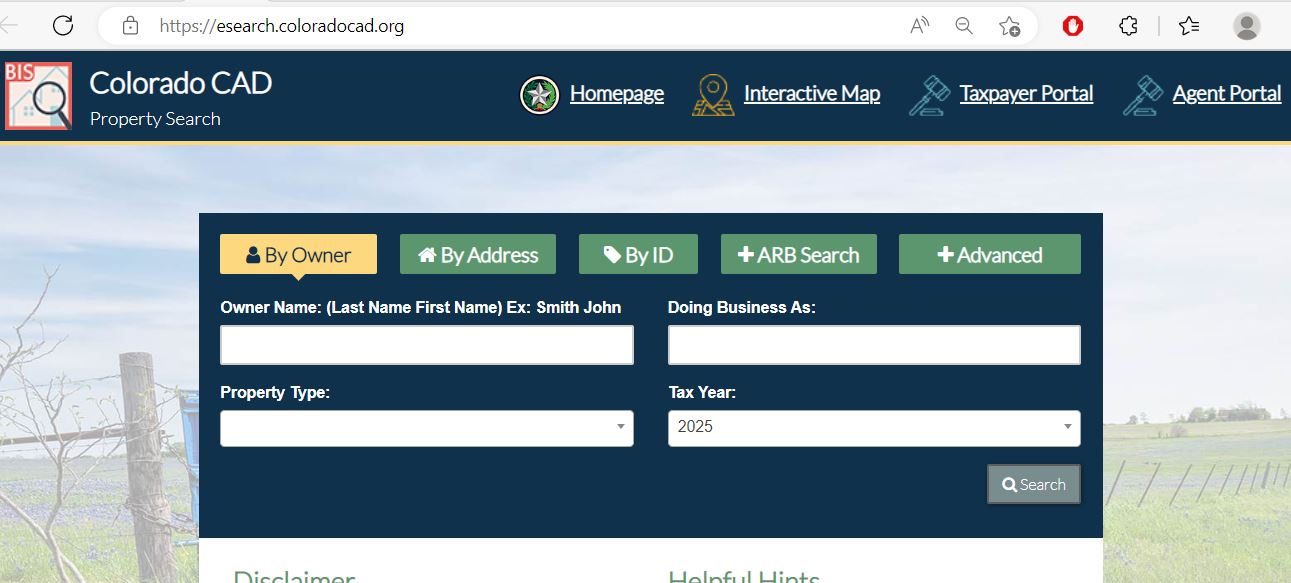Expand the Property Type dropdown
Screen dimensions: 1291x583
pos(427,428)
